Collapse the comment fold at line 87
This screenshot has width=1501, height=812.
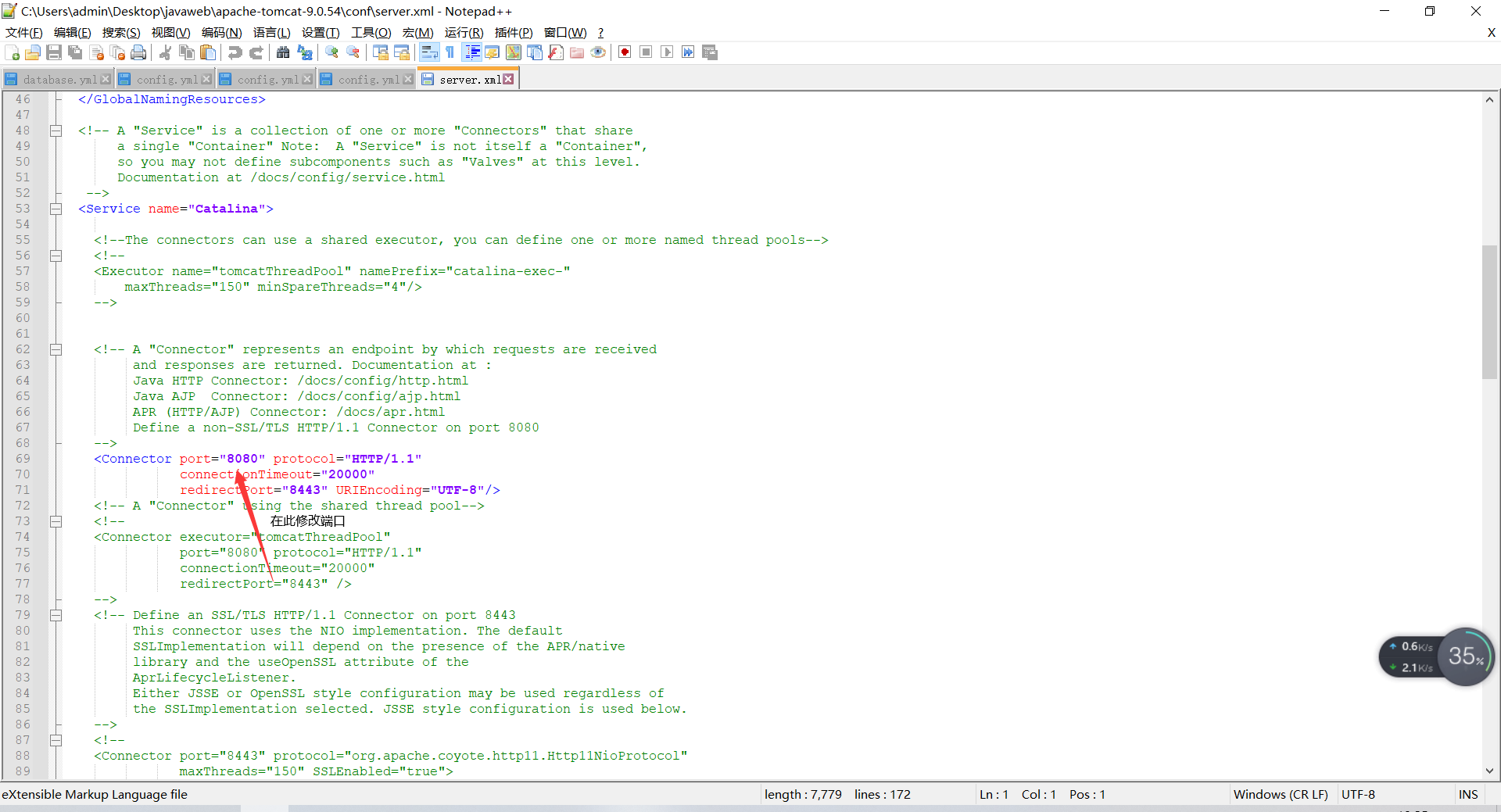tap(56, 740)
